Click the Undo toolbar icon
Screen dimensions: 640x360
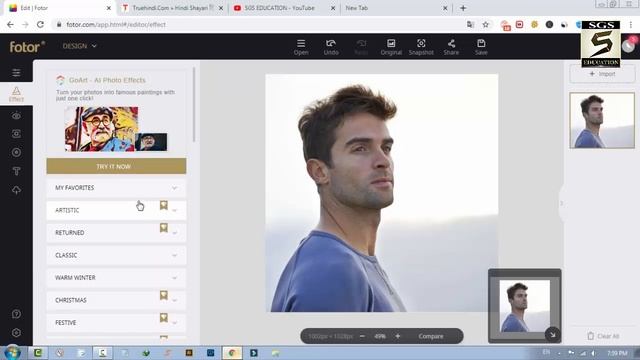tap(331, 47)
